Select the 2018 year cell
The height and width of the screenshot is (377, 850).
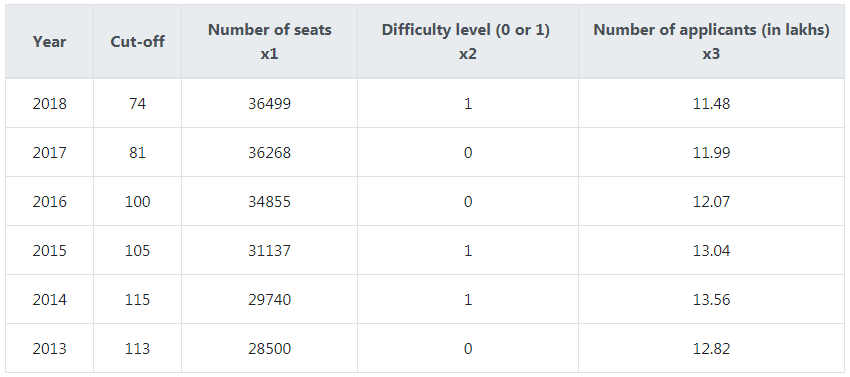point(49,104)
